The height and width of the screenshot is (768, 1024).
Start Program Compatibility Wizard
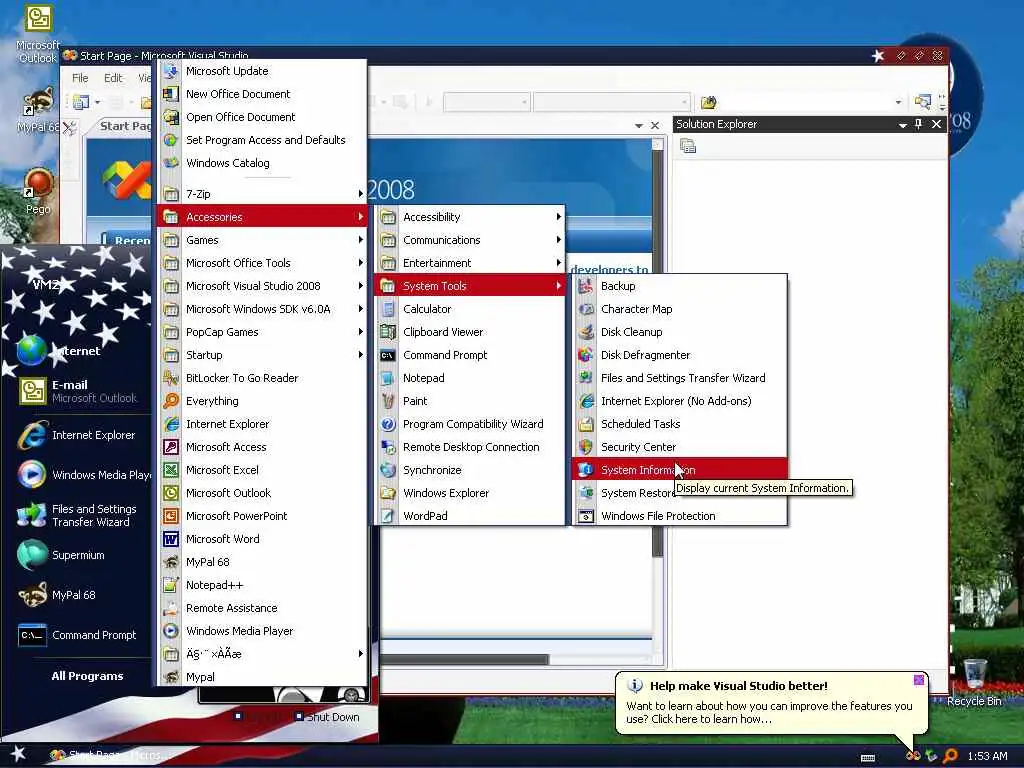pos(470,424)
